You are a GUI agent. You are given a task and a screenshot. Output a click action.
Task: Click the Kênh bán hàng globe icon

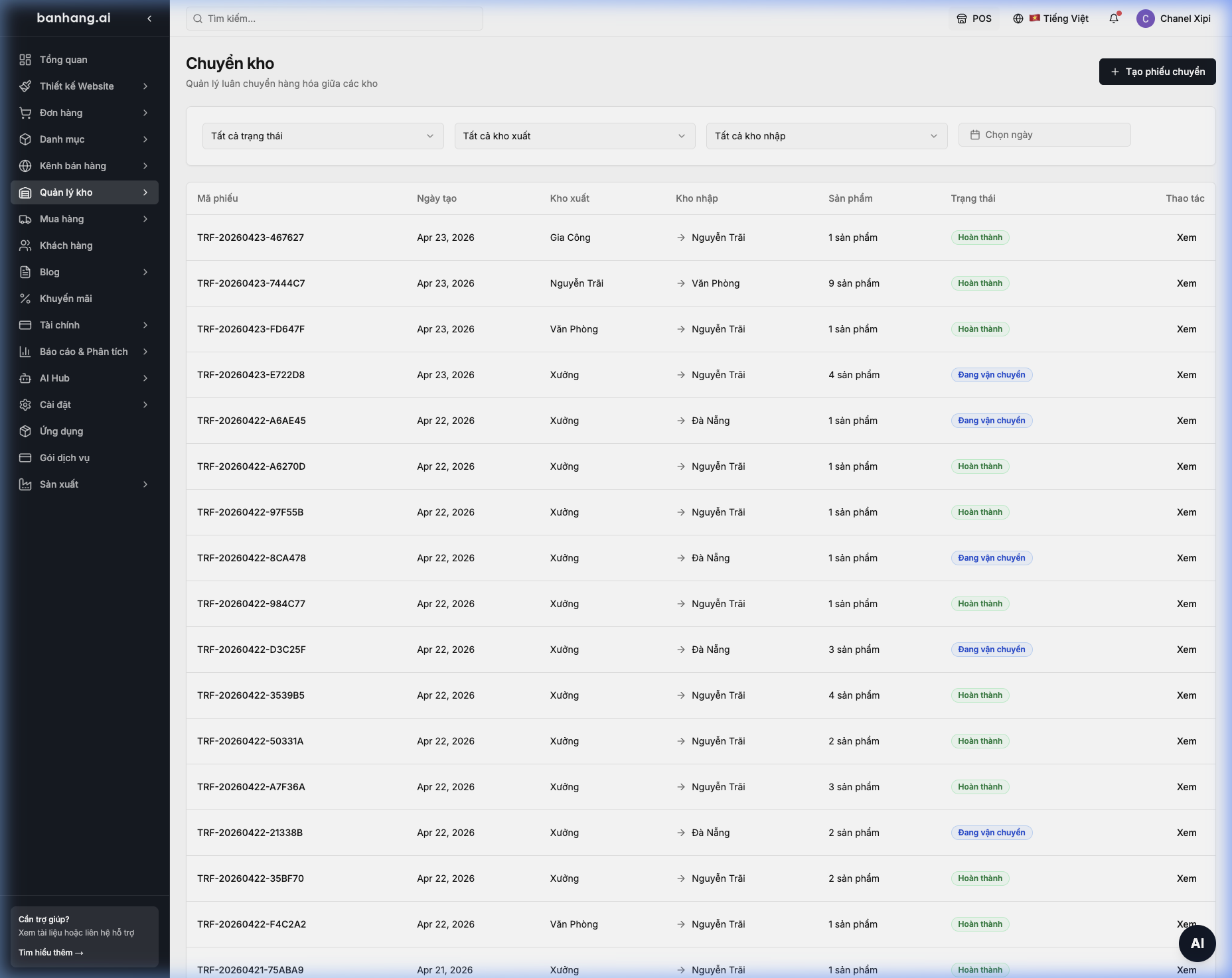pos(25,166)
